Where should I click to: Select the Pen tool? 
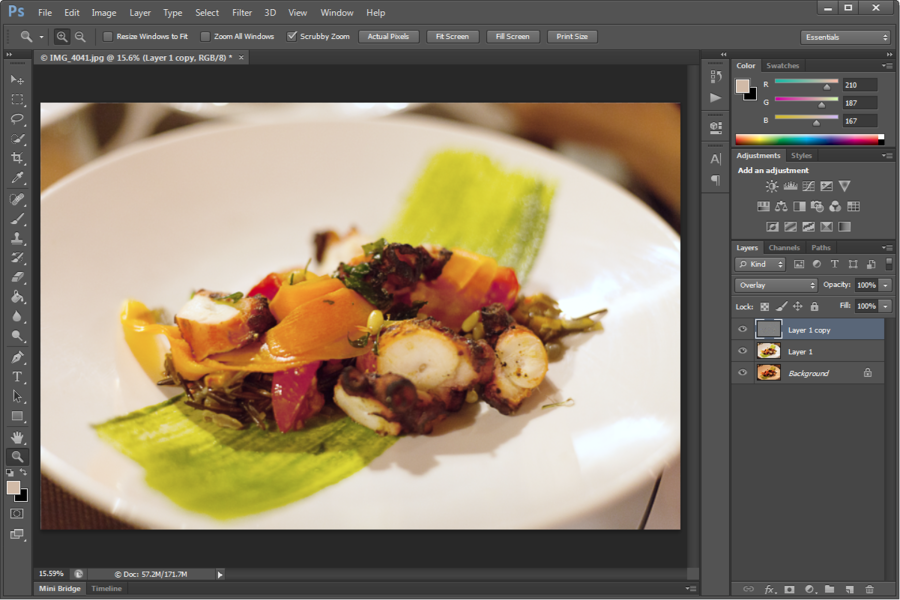17,357
